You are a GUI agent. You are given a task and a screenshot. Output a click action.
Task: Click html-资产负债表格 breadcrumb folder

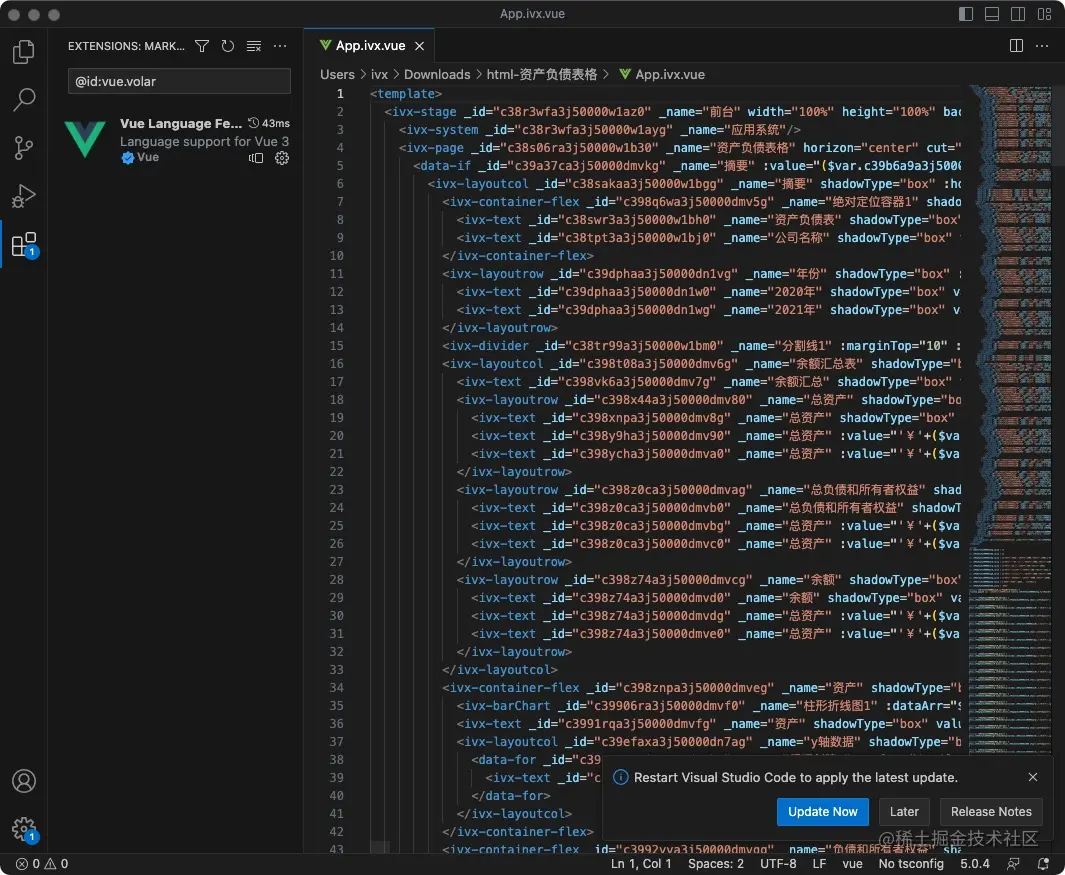point(541,75)
